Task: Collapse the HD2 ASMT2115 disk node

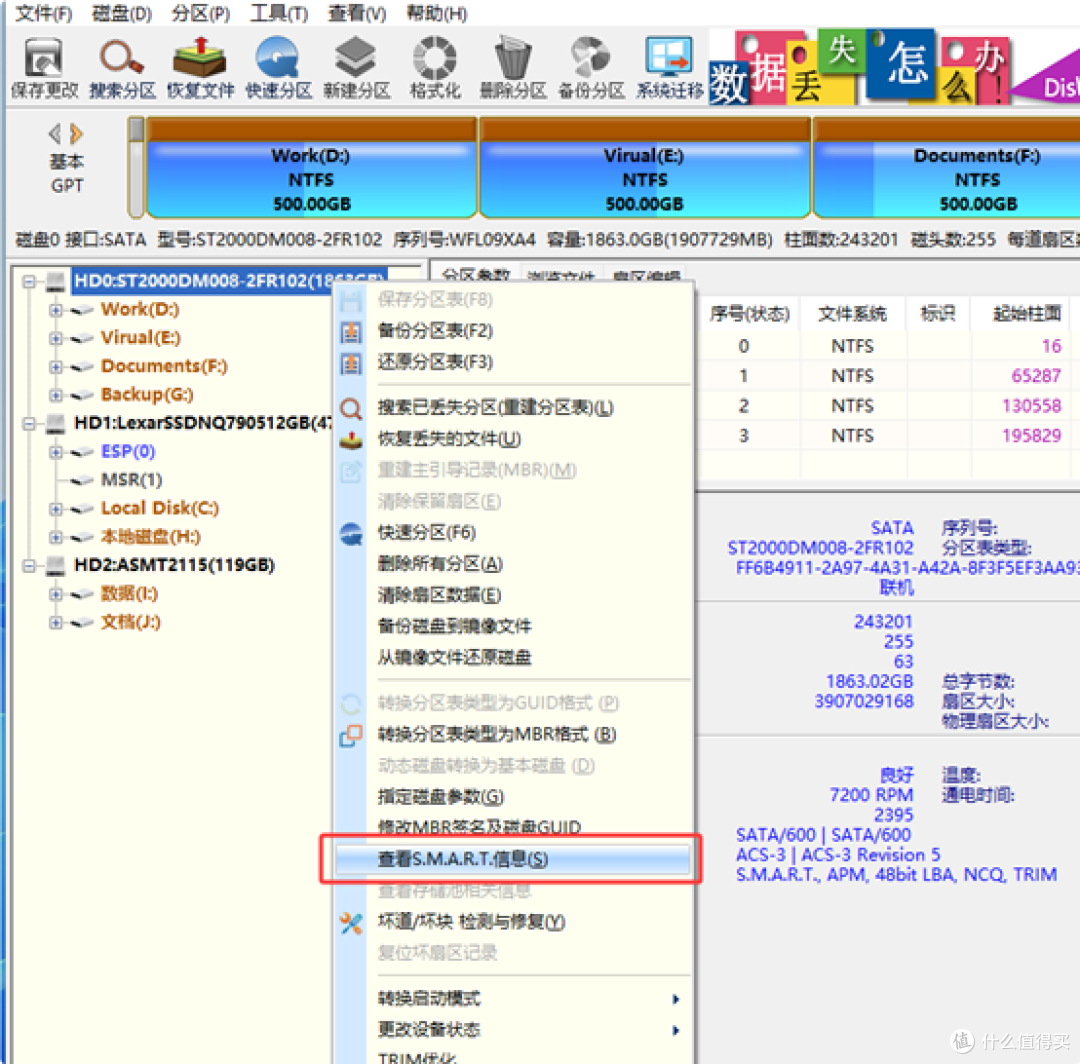Action: tap(29, 566)
